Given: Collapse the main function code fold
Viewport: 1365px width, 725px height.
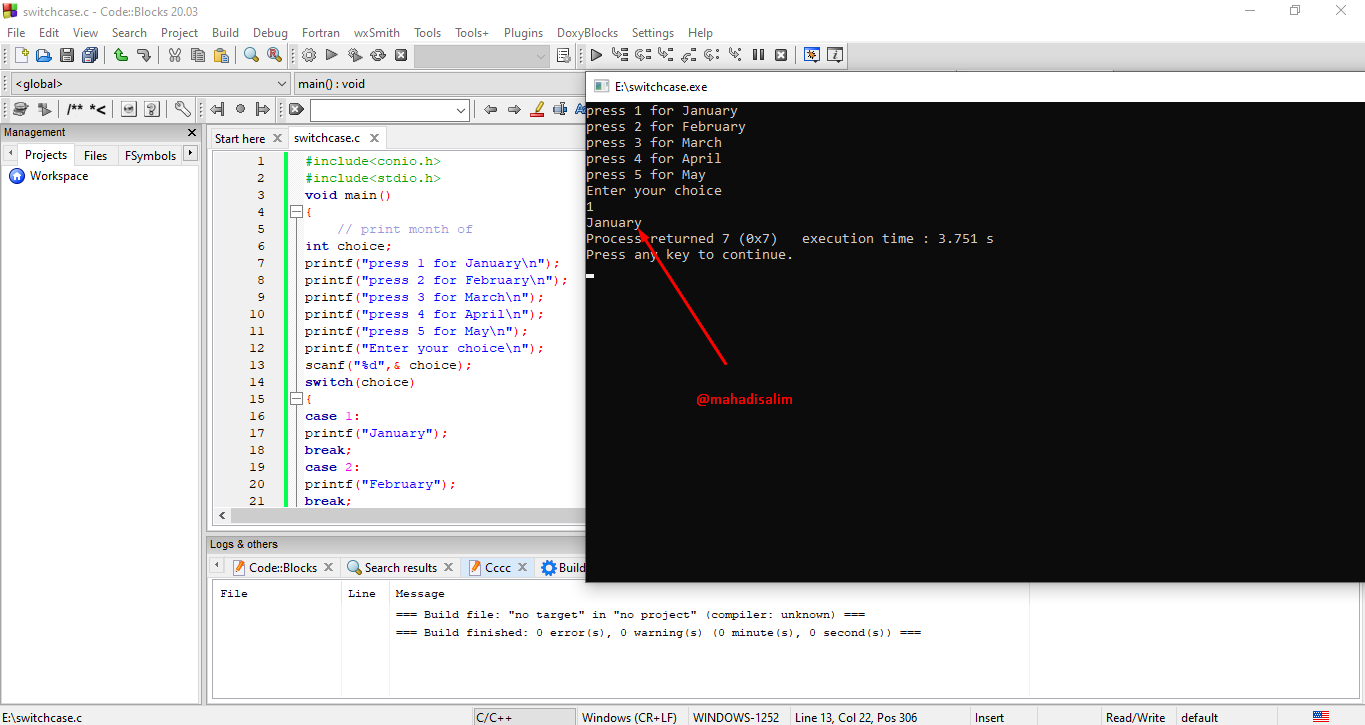Looking at the screenshot, I should (x=296, y=212).
